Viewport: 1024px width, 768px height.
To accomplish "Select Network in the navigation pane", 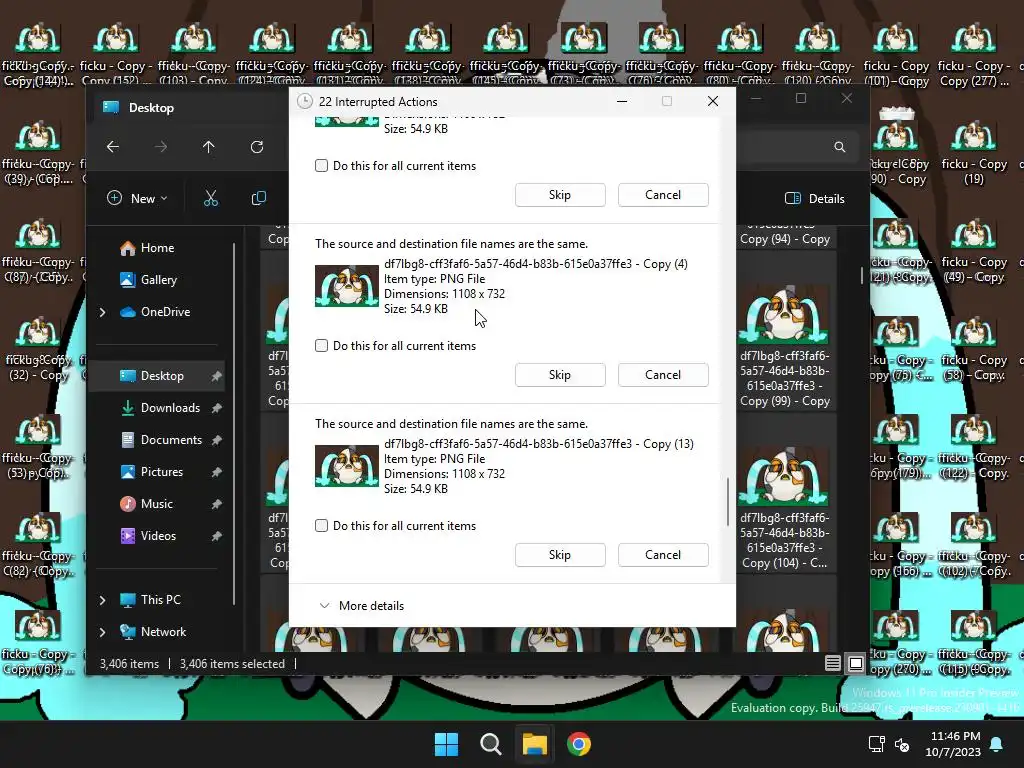I will click(x=163, y=632).
